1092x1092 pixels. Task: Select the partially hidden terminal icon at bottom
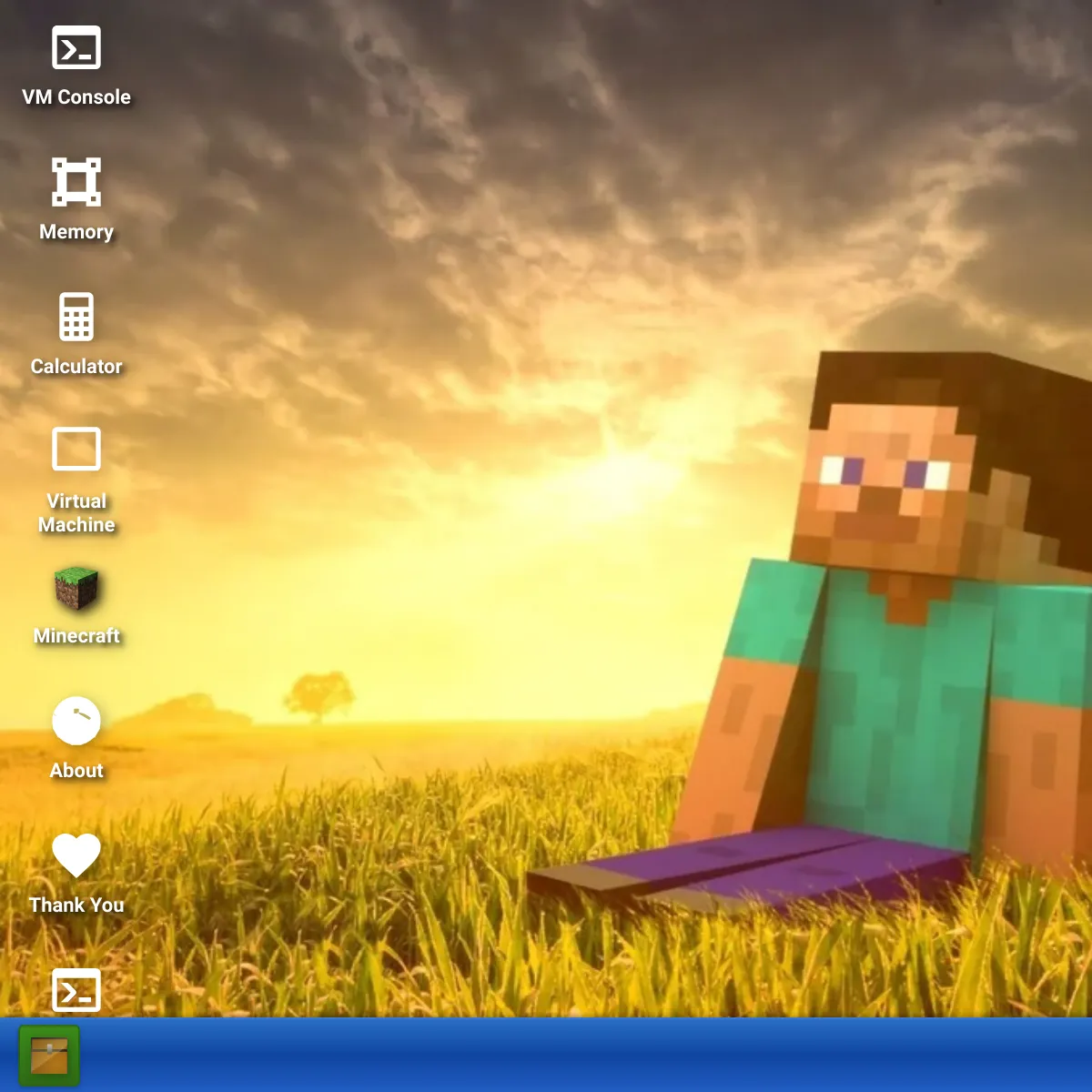pyautogui.click(x=76, y=990)
